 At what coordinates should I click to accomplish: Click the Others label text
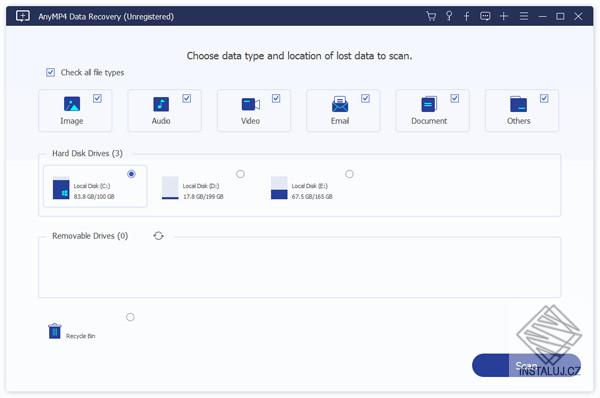[518, 121]
